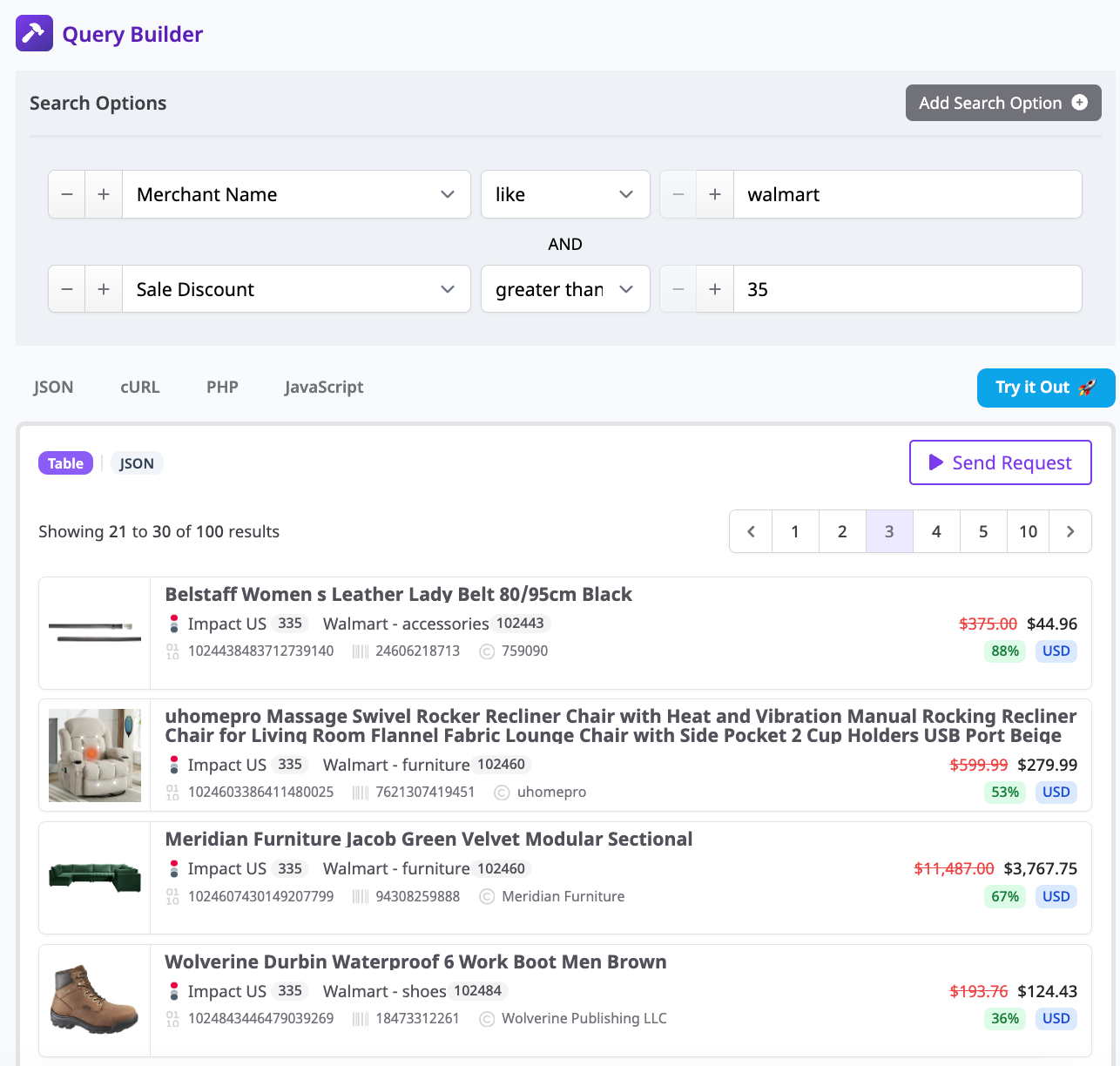Open the 'greater than' operator dropdown
Viewport: 1120px width, 1066px height.
565,289
